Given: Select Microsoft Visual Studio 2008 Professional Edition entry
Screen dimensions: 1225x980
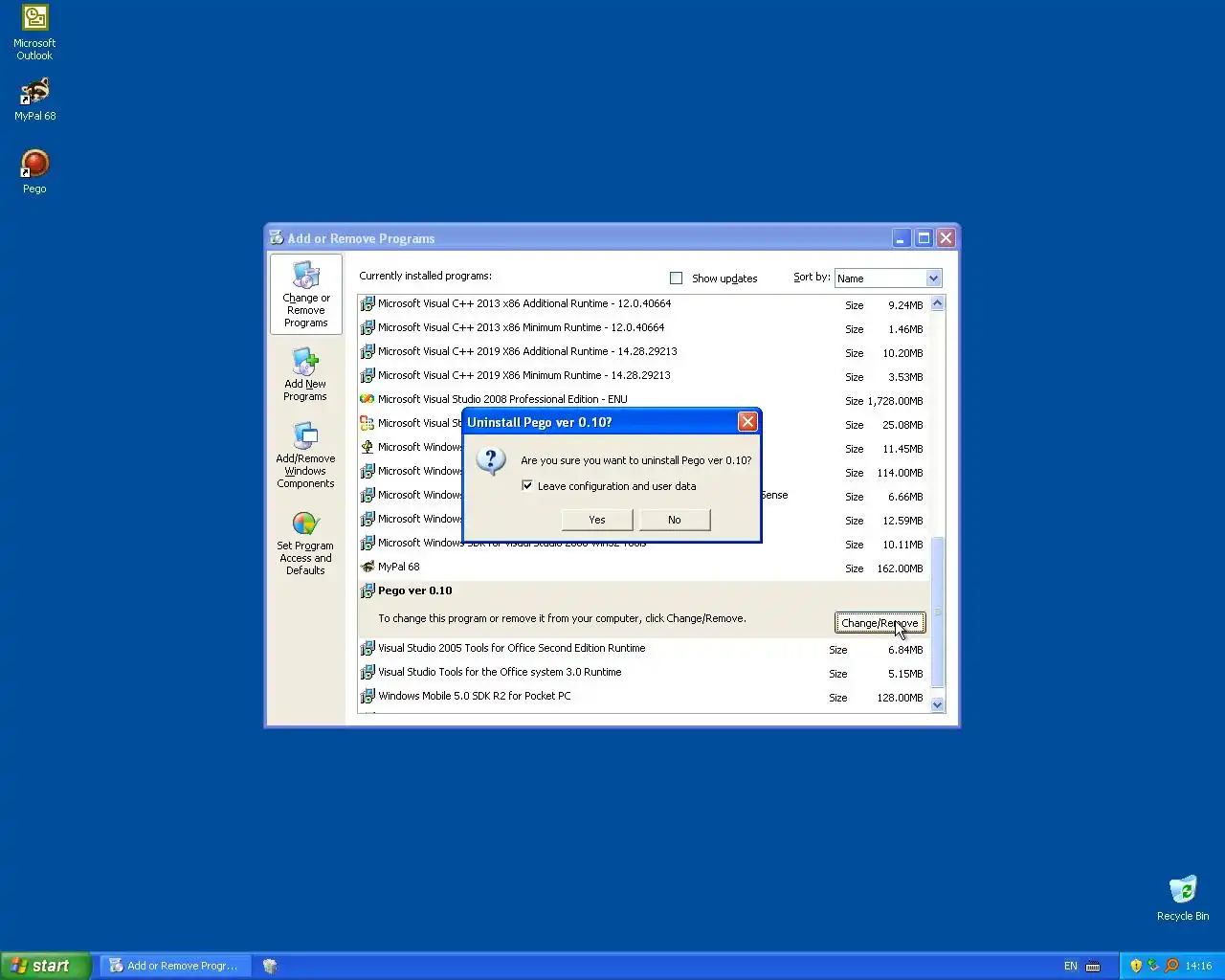Looking at the screenshot, I should (642, 400).
